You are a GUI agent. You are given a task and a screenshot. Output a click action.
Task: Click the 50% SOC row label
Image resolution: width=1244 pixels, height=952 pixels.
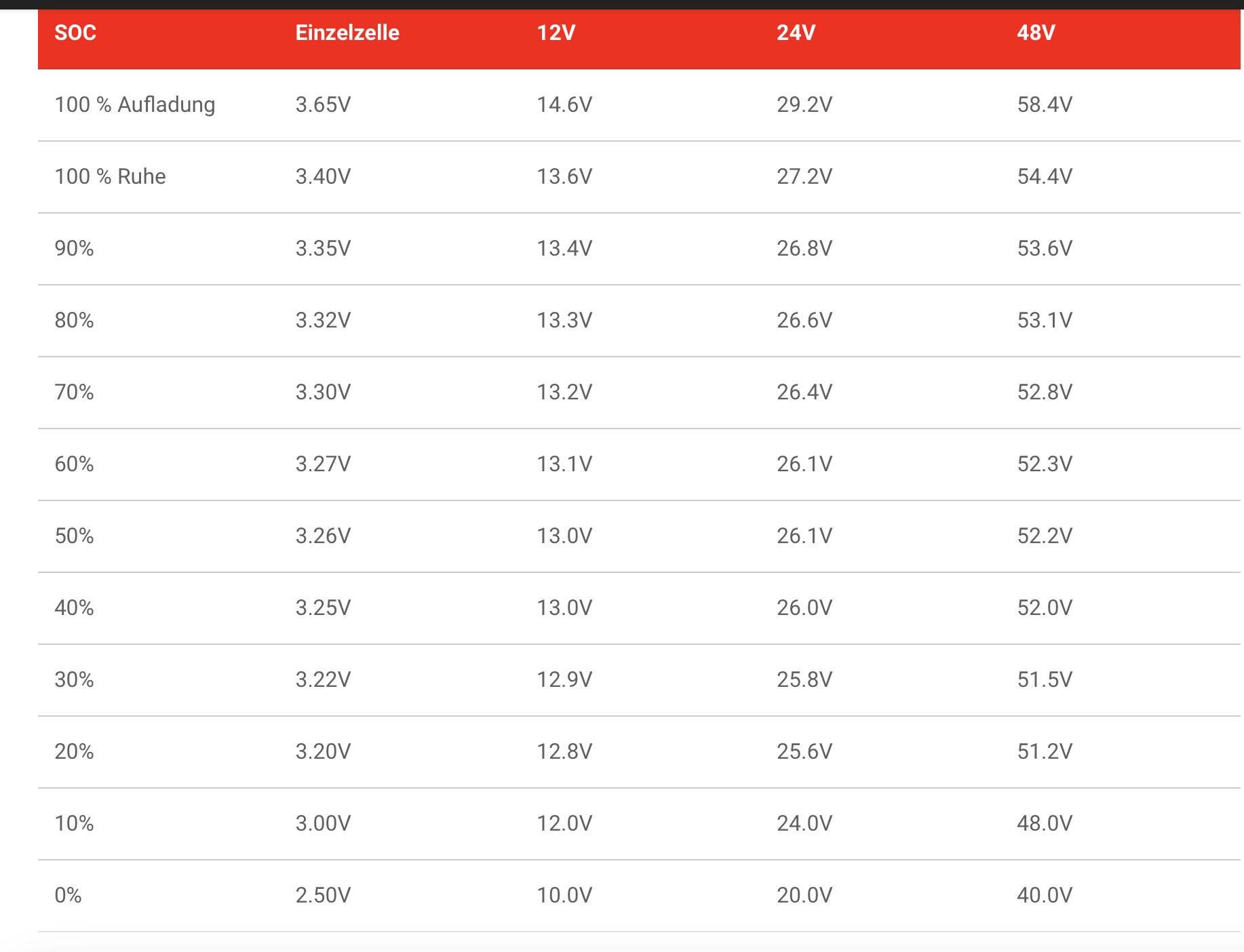coord(74,536)
